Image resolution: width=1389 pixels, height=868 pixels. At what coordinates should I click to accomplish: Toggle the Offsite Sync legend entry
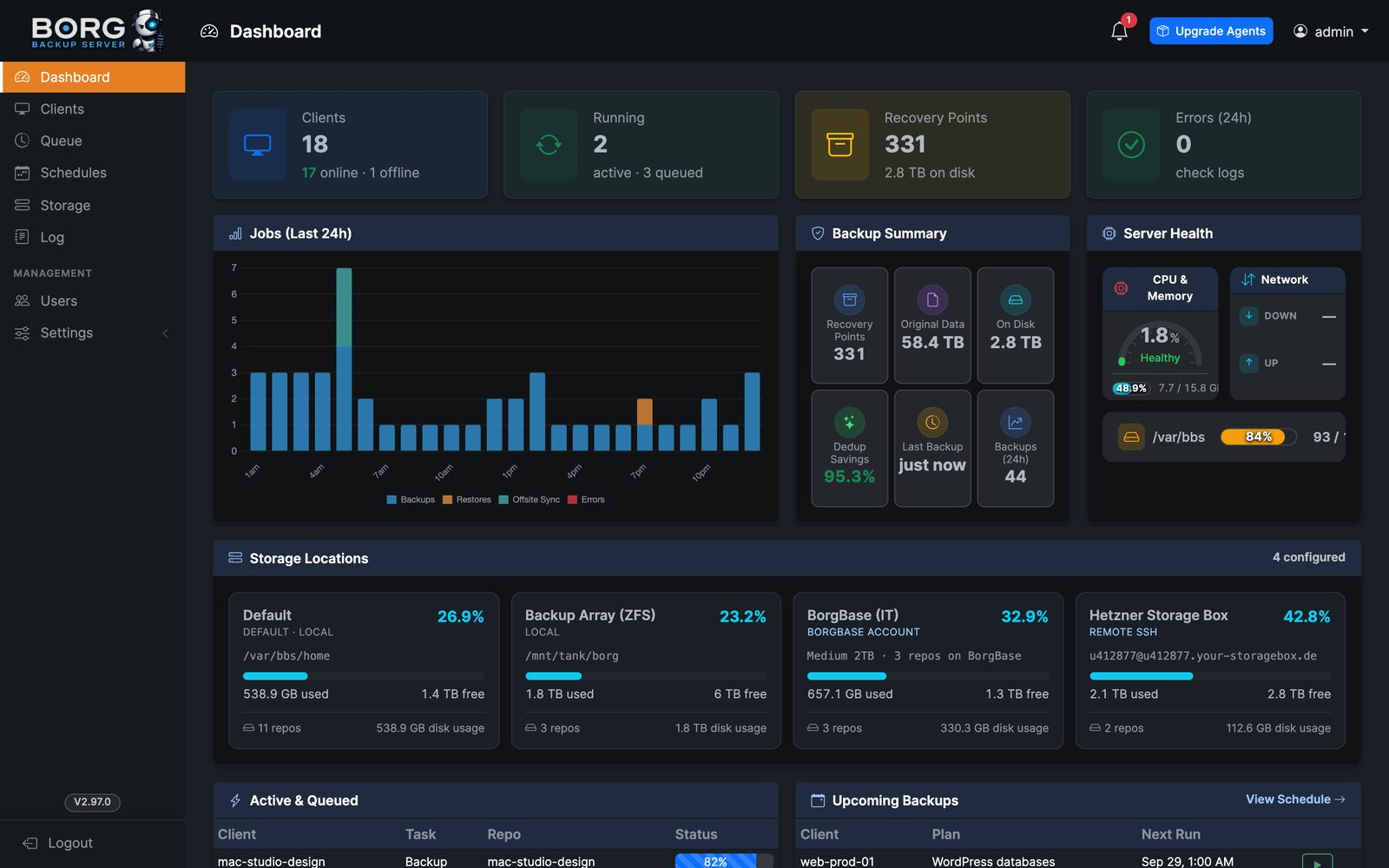pos(530,500)
